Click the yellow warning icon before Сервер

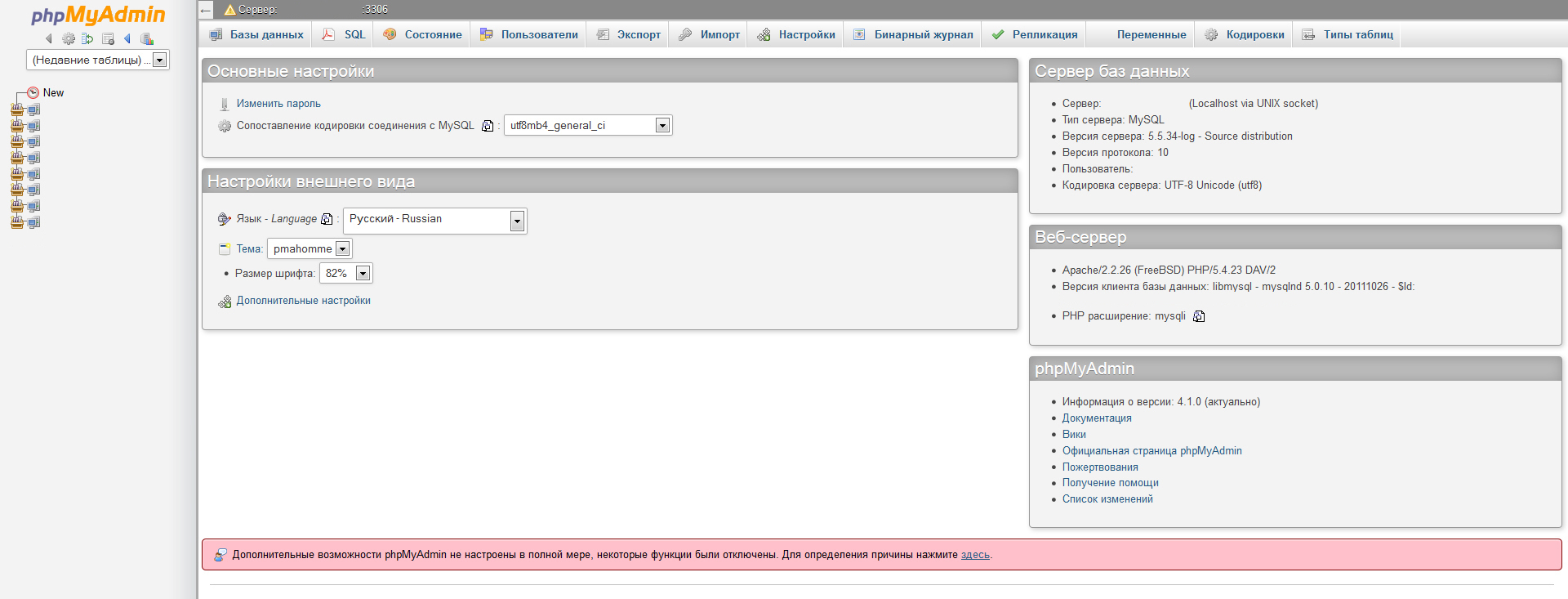[230, 10]
